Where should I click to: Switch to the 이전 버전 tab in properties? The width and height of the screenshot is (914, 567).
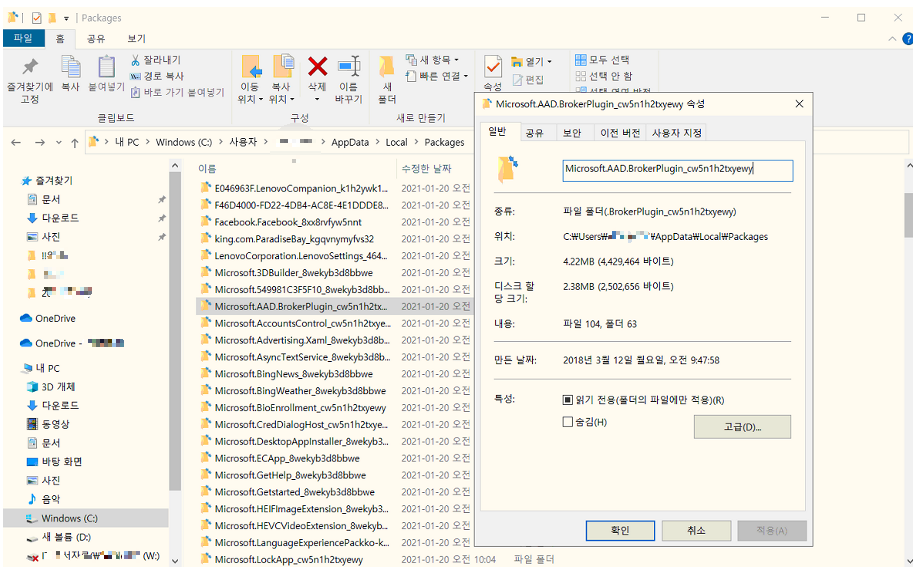620,133
